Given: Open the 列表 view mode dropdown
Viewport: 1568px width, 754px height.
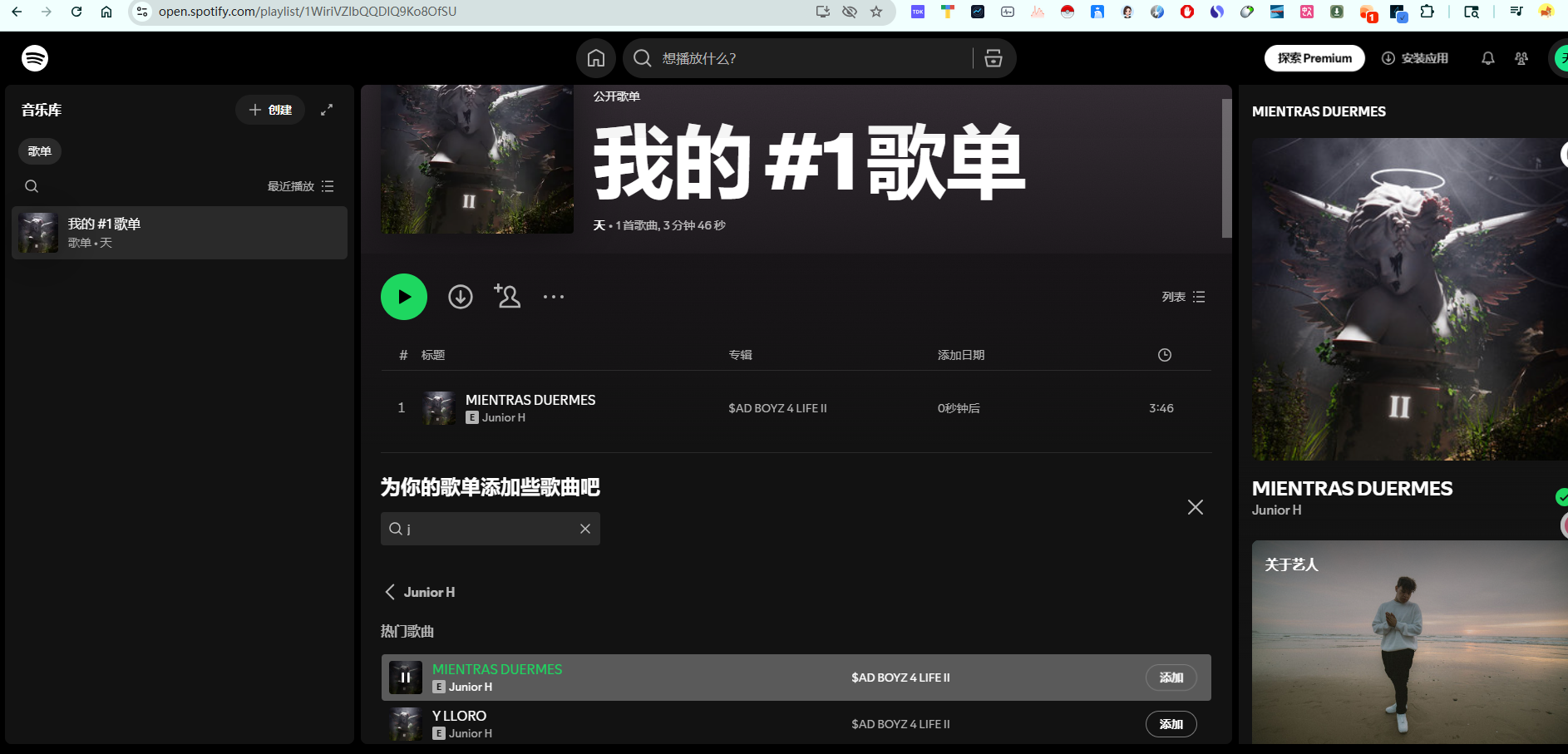Looking at the screenshot, I should point(1183,297).
